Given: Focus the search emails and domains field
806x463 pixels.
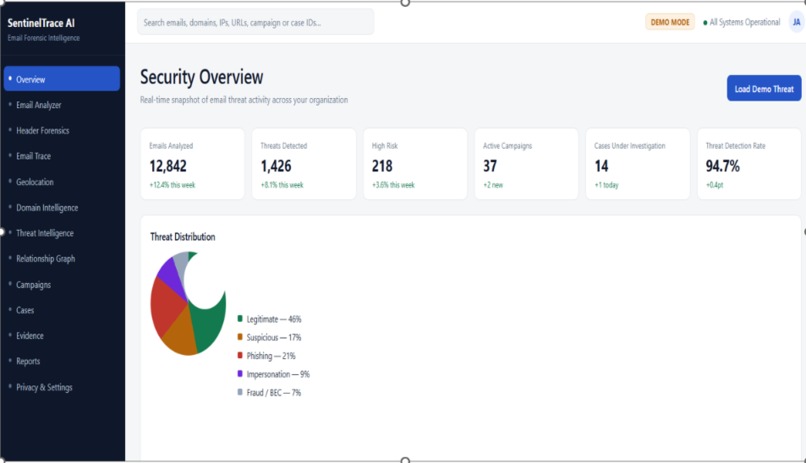Looking at the screenshot, I should pos(255,22).
